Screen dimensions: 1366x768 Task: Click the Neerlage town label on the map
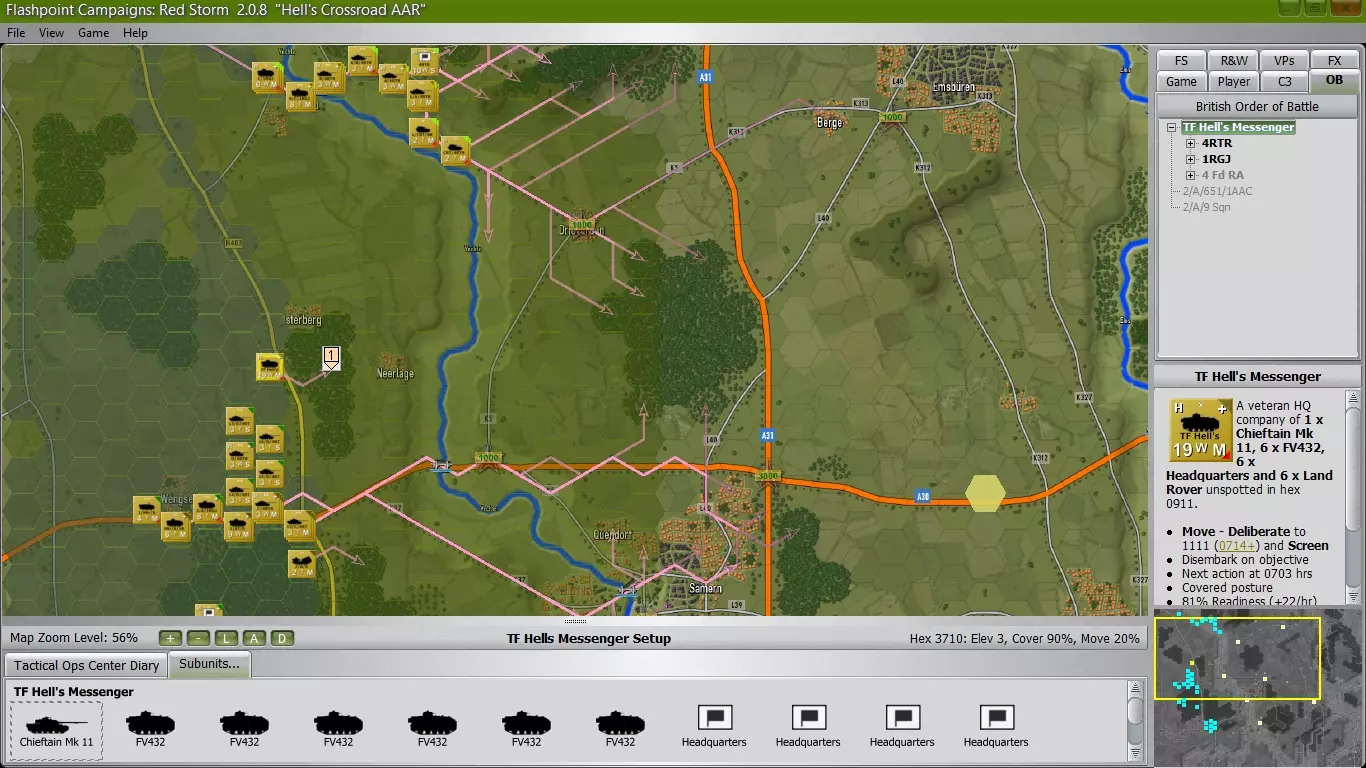395,374
